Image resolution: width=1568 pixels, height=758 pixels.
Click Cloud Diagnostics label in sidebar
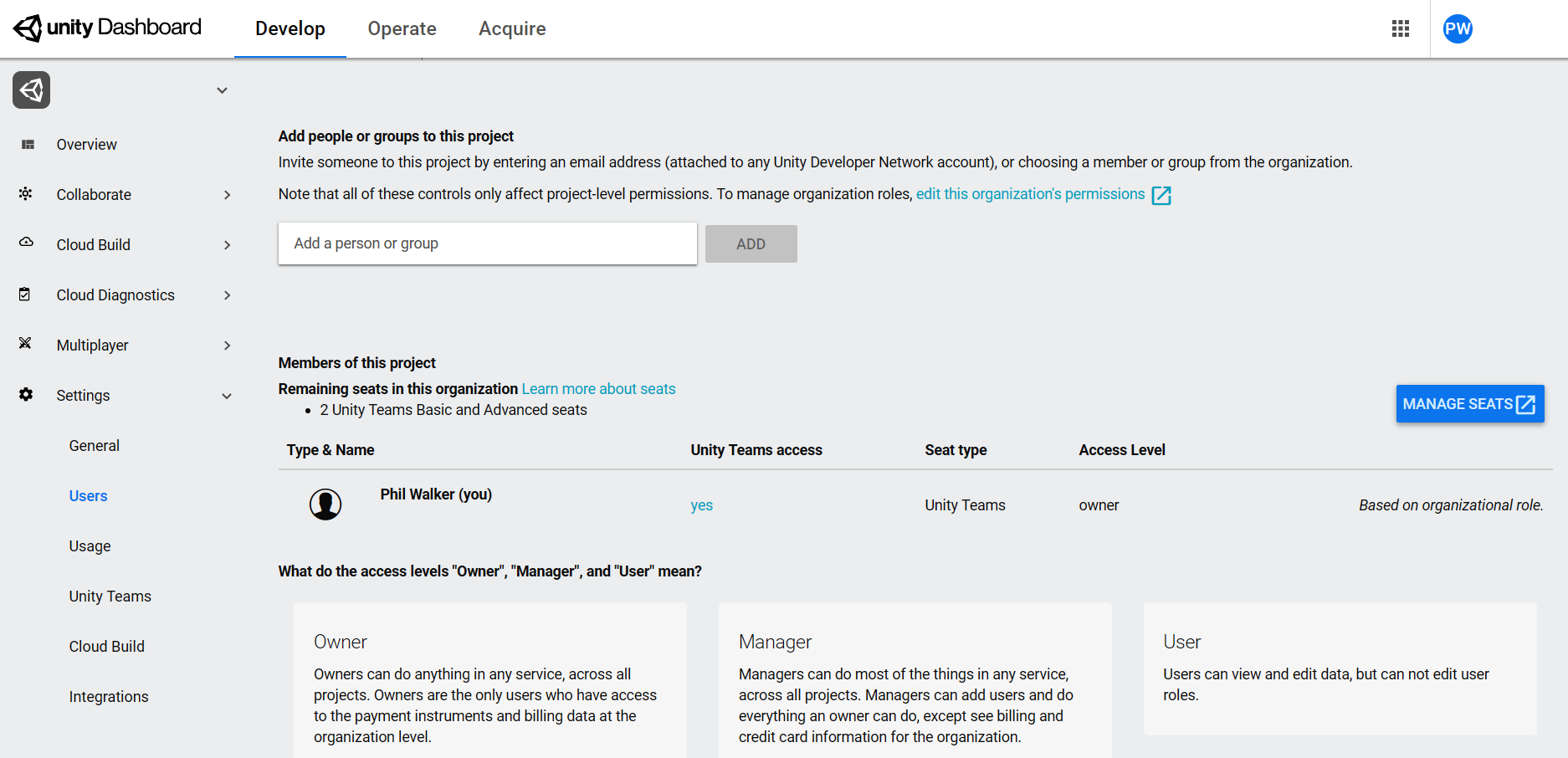point(115,295)
